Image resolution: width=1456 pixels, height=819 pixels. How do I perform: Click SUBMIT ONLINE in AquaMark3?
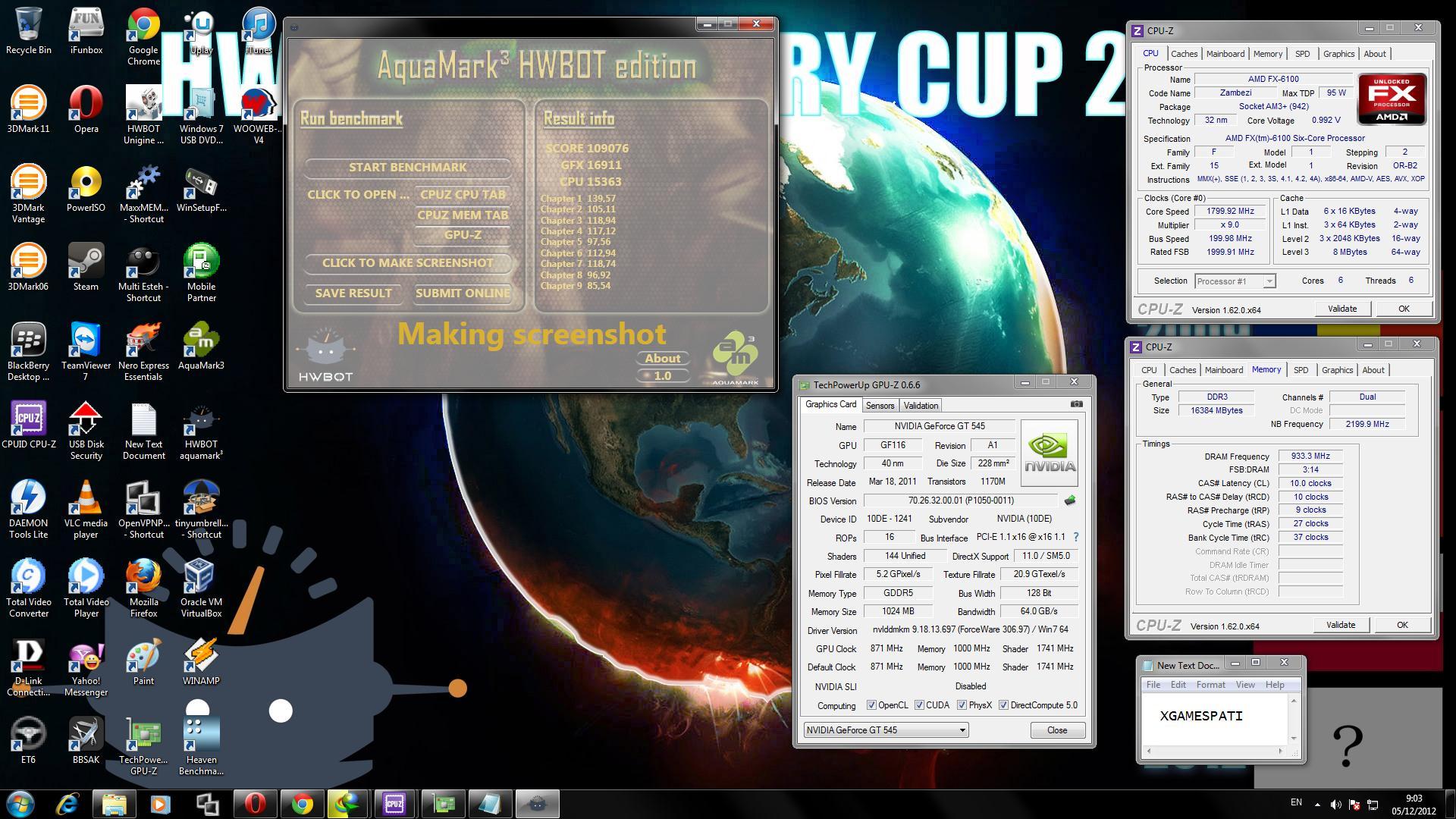point(463,293)
